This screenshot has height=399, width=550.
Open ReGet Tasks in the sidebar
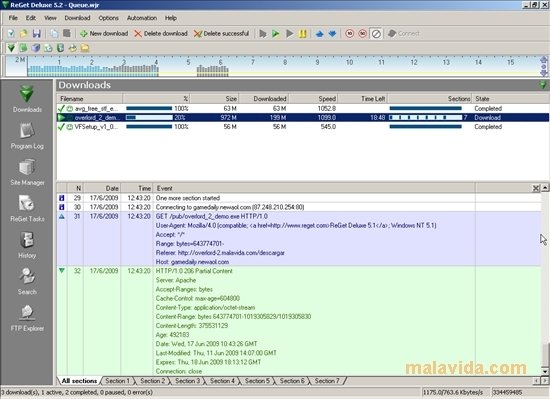(27, 209)
